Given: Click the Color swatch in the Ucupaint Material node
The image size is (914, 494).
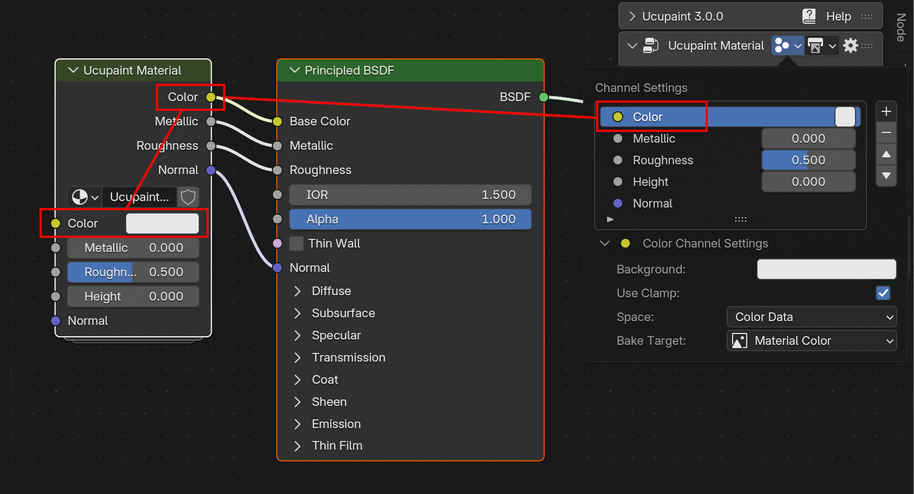Looking at the screenshot, I should (x=162, y=223).
